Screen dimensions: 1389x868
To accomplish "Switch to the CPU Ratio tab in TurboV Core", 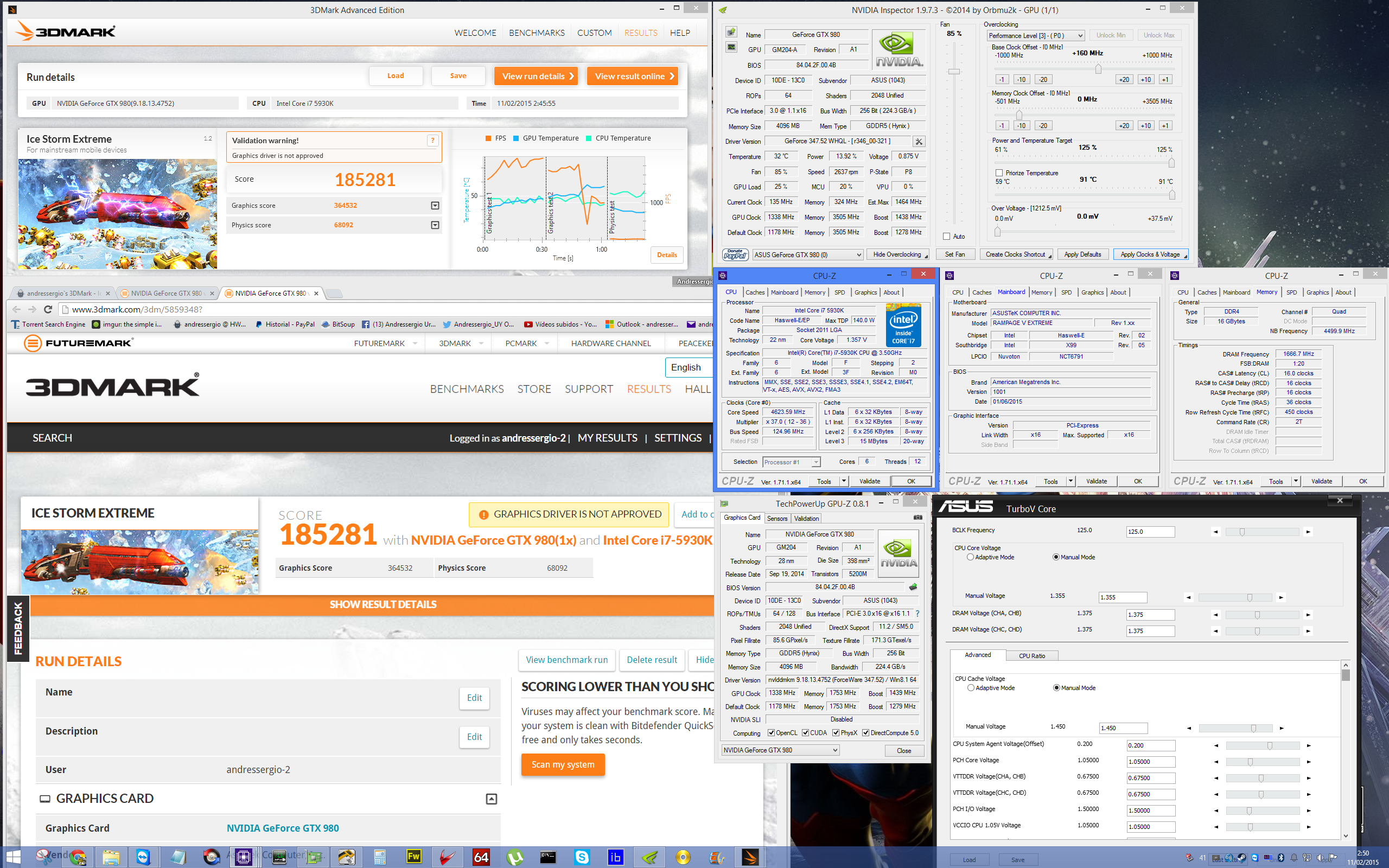I will [1031, 655].
